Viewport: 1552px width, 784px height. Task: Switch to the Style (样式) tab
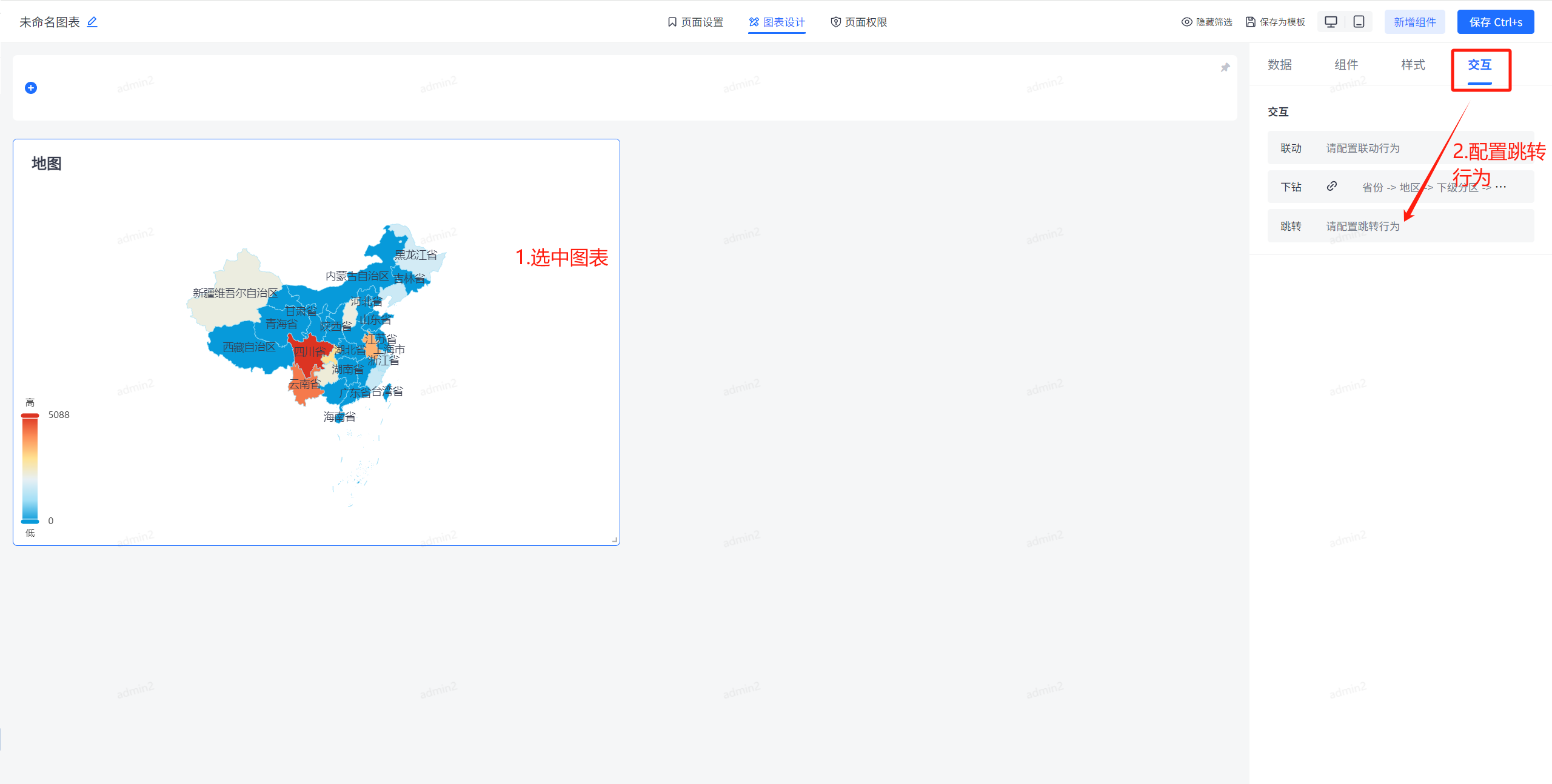click(1413, 65)
